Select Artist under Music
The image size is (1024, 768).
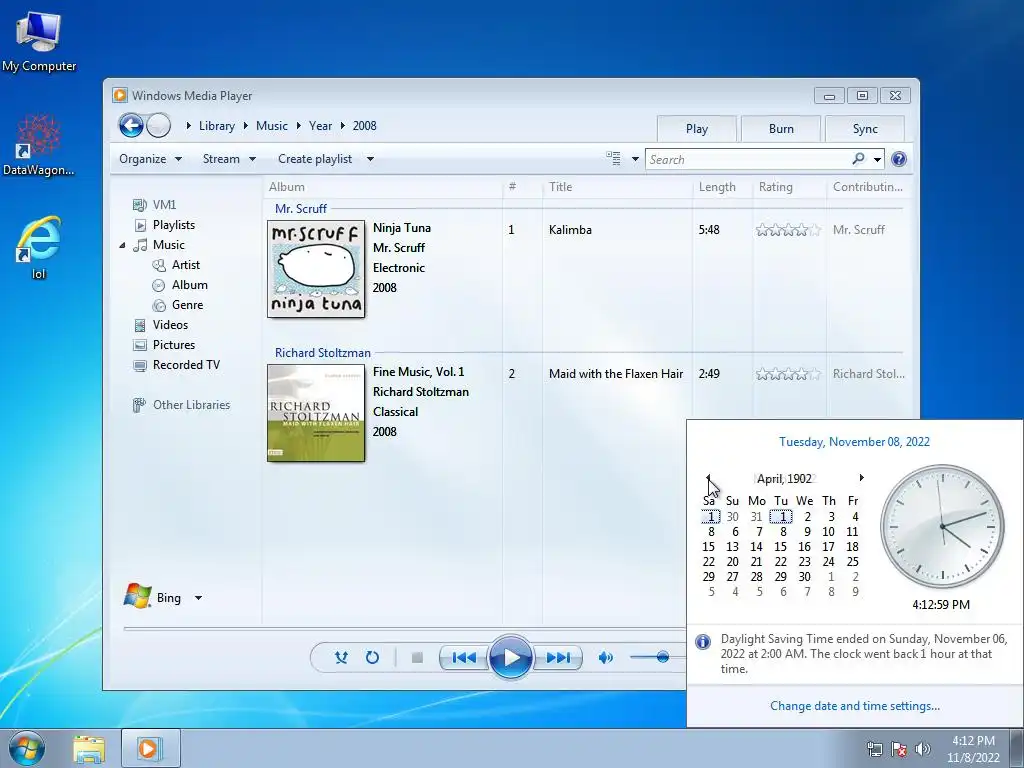point(185,264)
